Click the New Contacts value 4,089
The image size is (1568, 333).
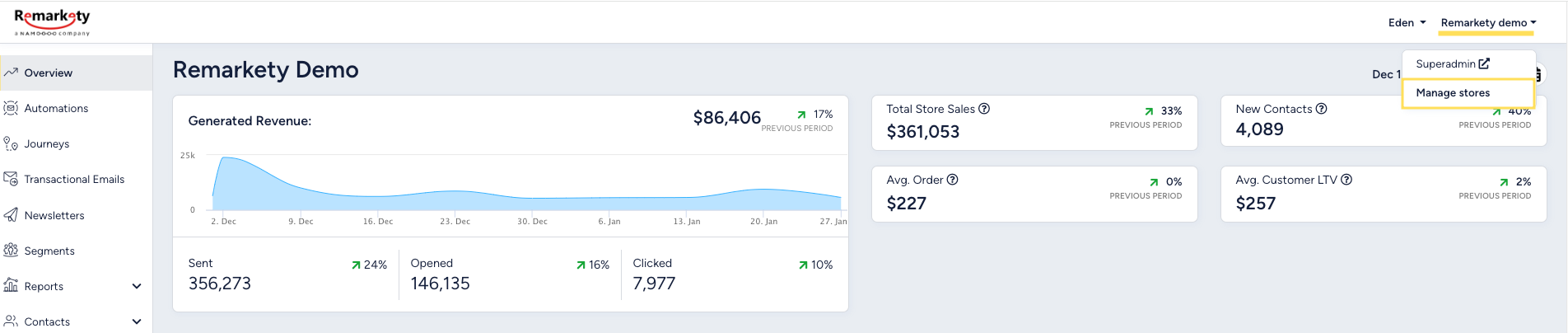1260,129
